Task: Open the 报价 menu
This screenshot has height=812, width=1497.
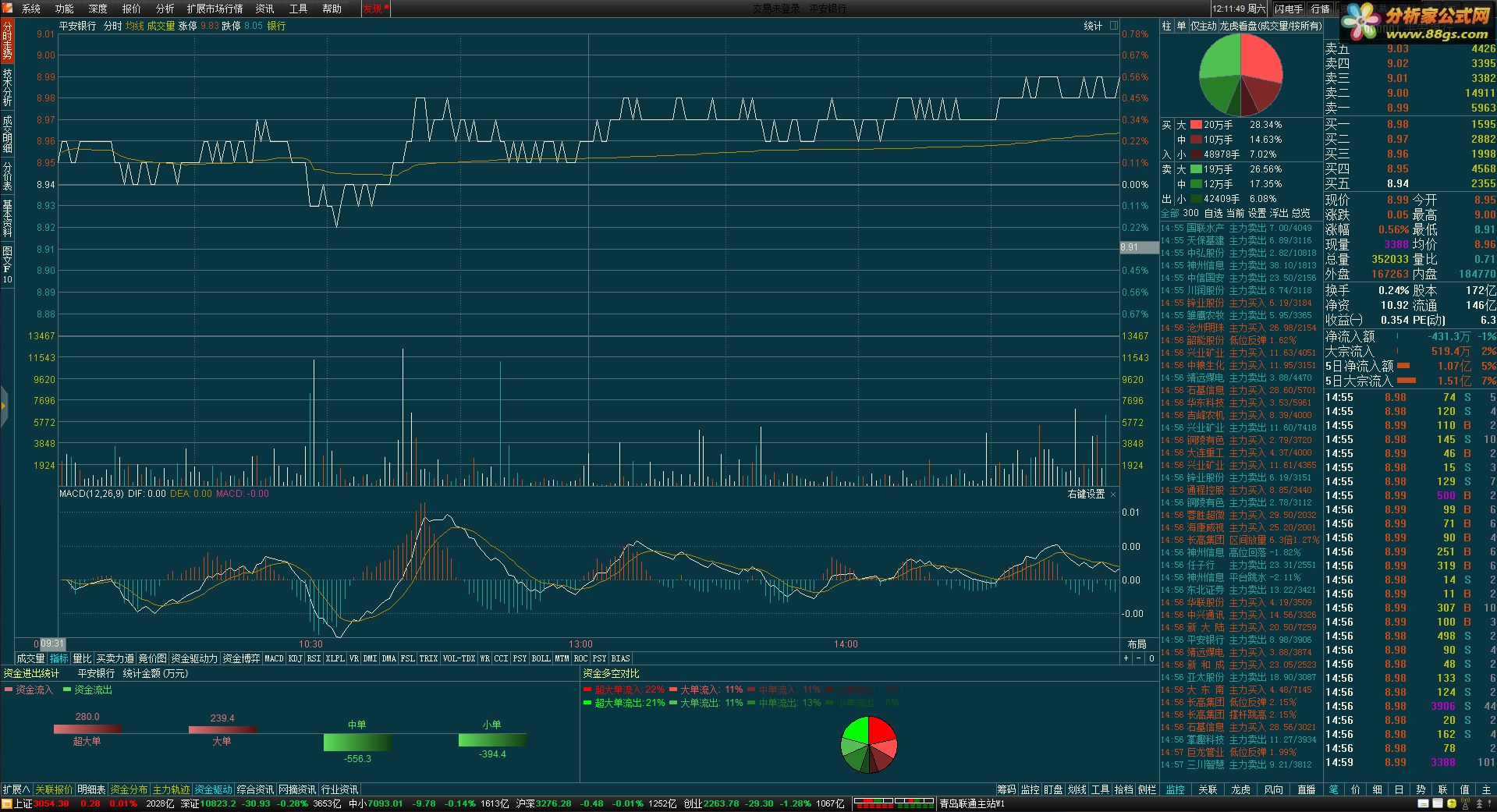Action: click(132, 9)
